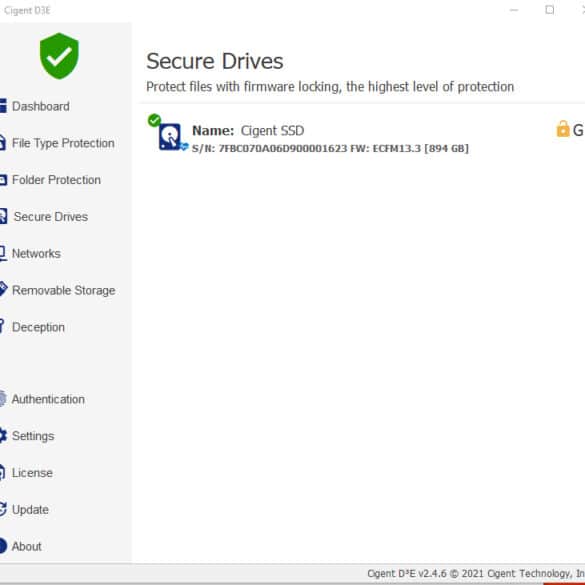This screenshot has height=585, width=585.
Task: Open the Removable Storage section
Action: pyautogui.click(x=63, y=290)
